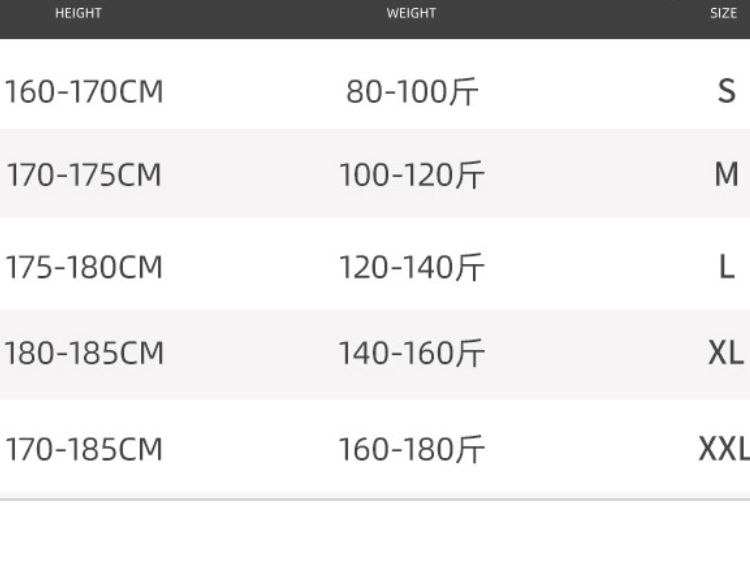Click the 80-100斤 weight value

pyautogui.click(x=412, y=92)
